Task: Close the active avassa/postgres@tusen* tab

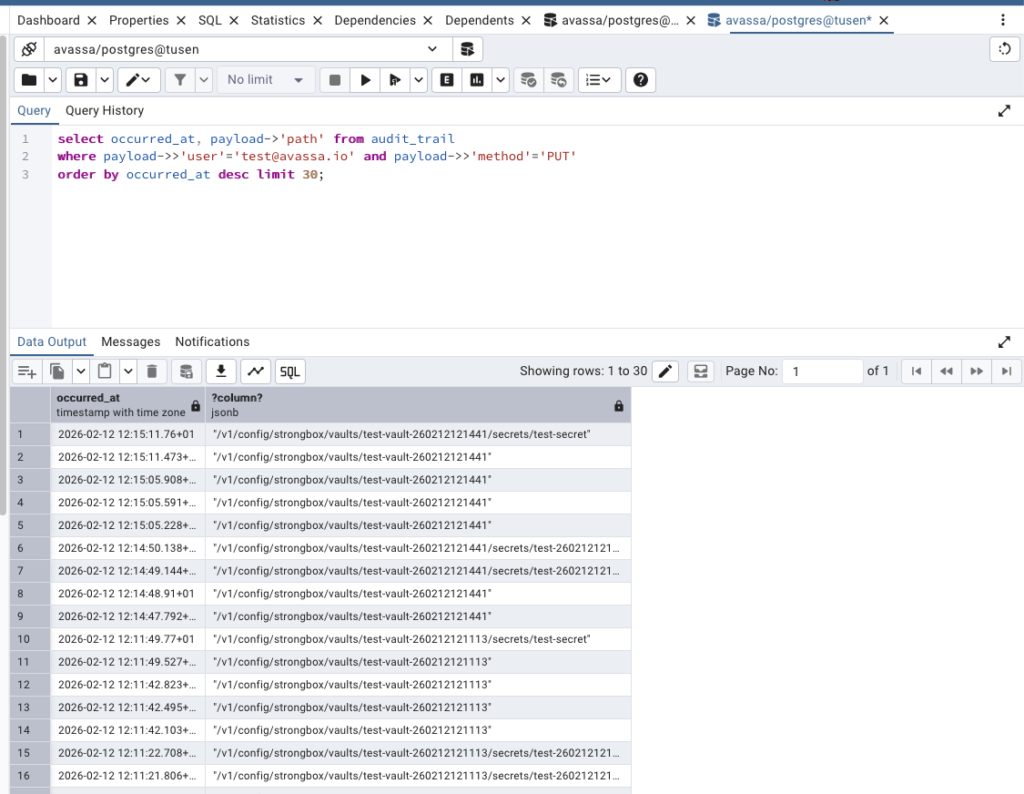Action: click(x=884, y=21)
